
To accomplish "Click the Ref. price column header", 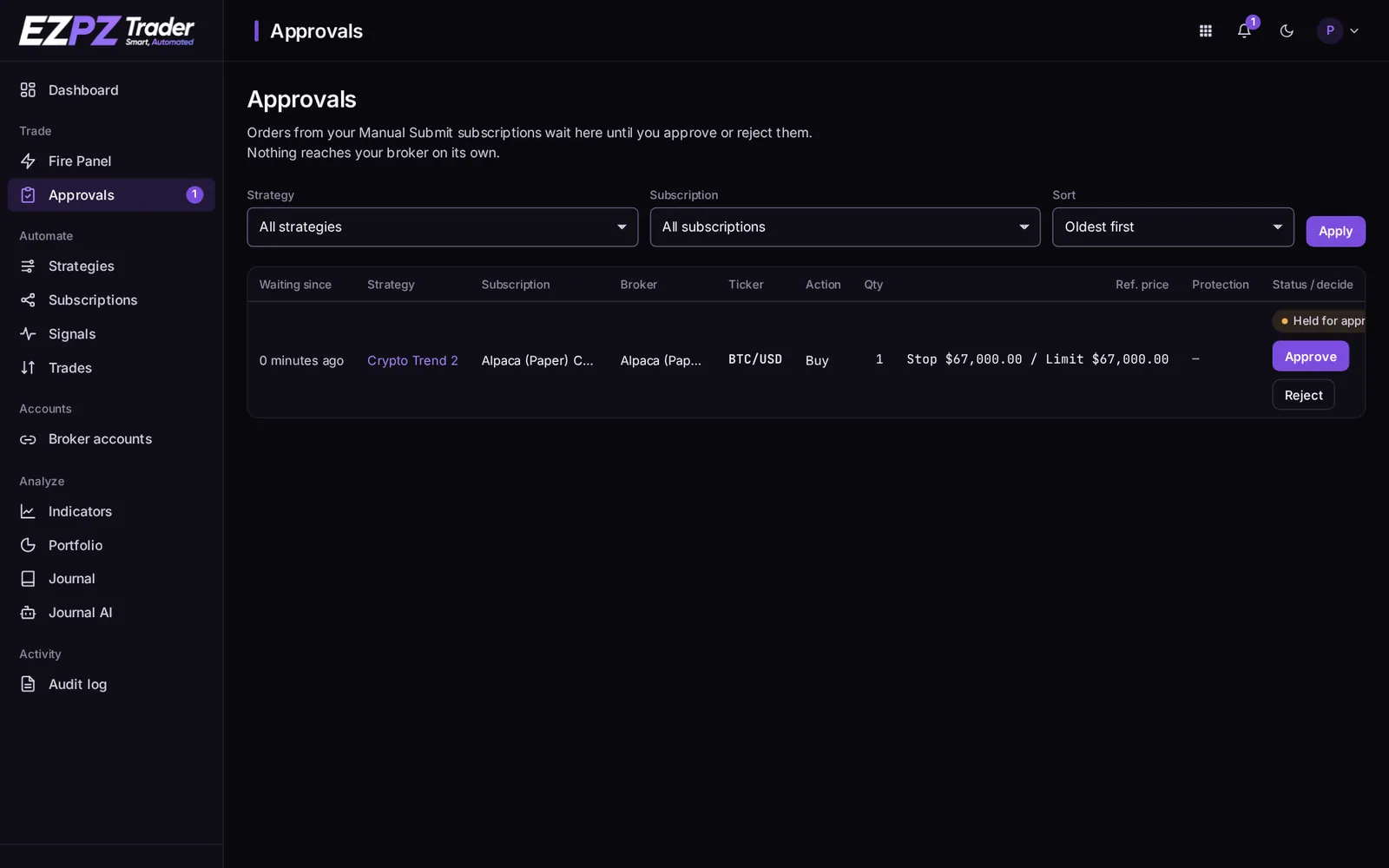I will pyautogui.click(x=1142, y=285).
